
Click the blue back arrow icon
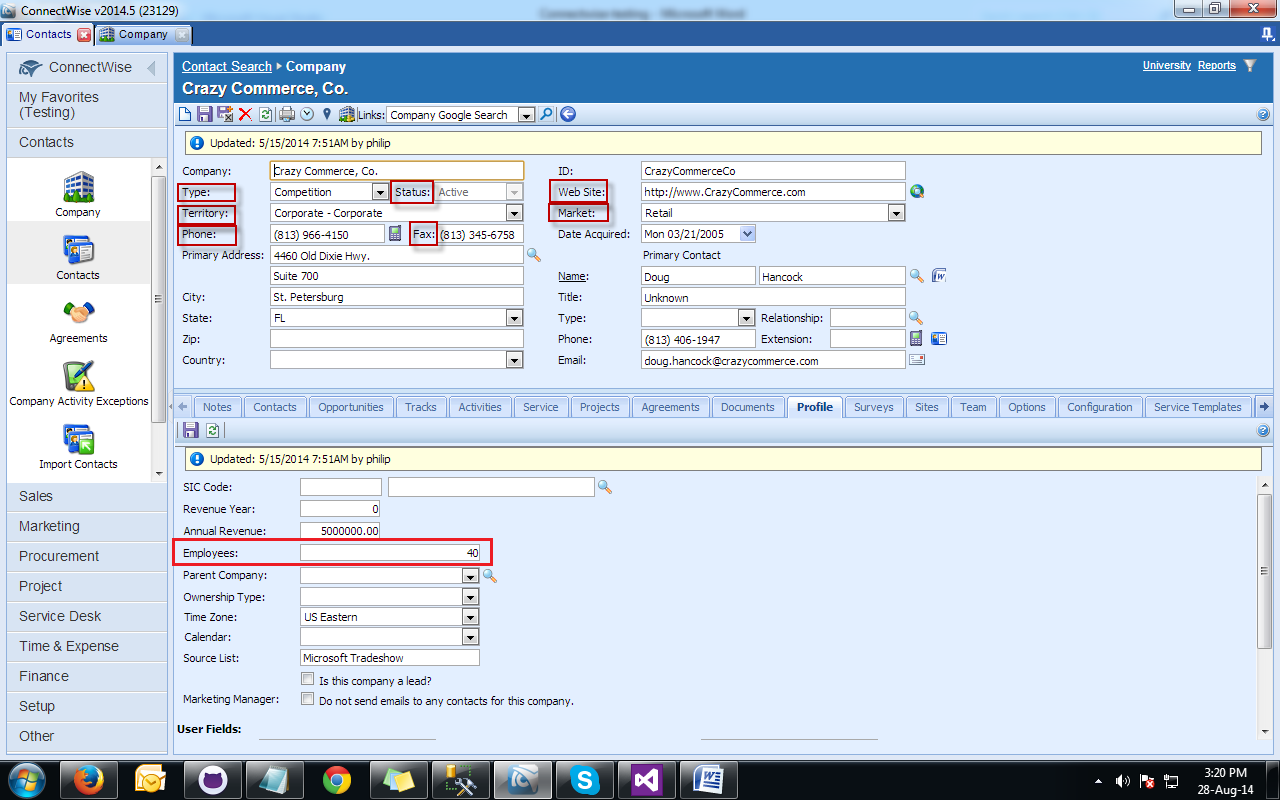(568, 115)
